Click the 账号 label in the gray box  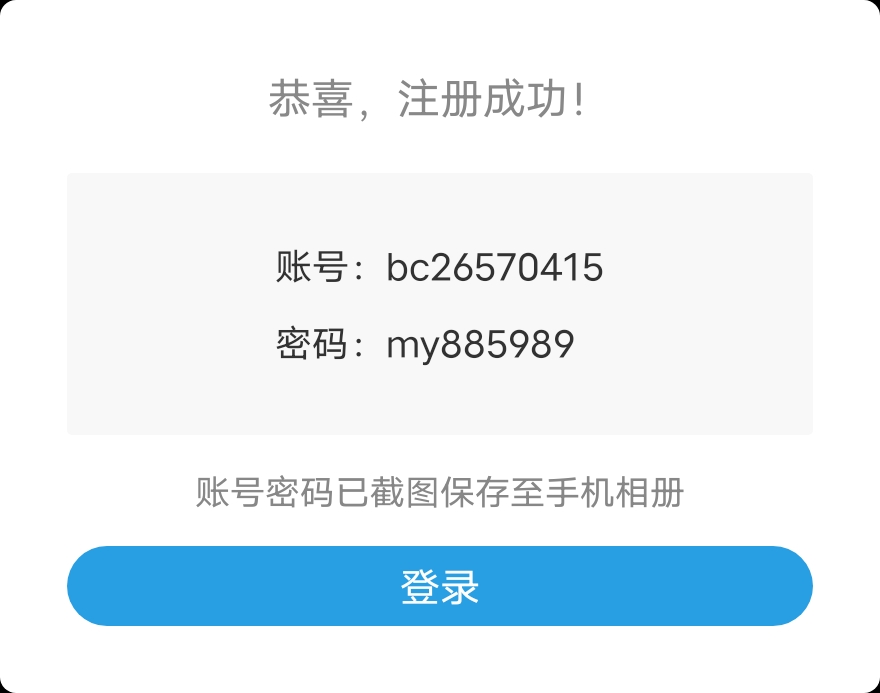click(310, 266)
